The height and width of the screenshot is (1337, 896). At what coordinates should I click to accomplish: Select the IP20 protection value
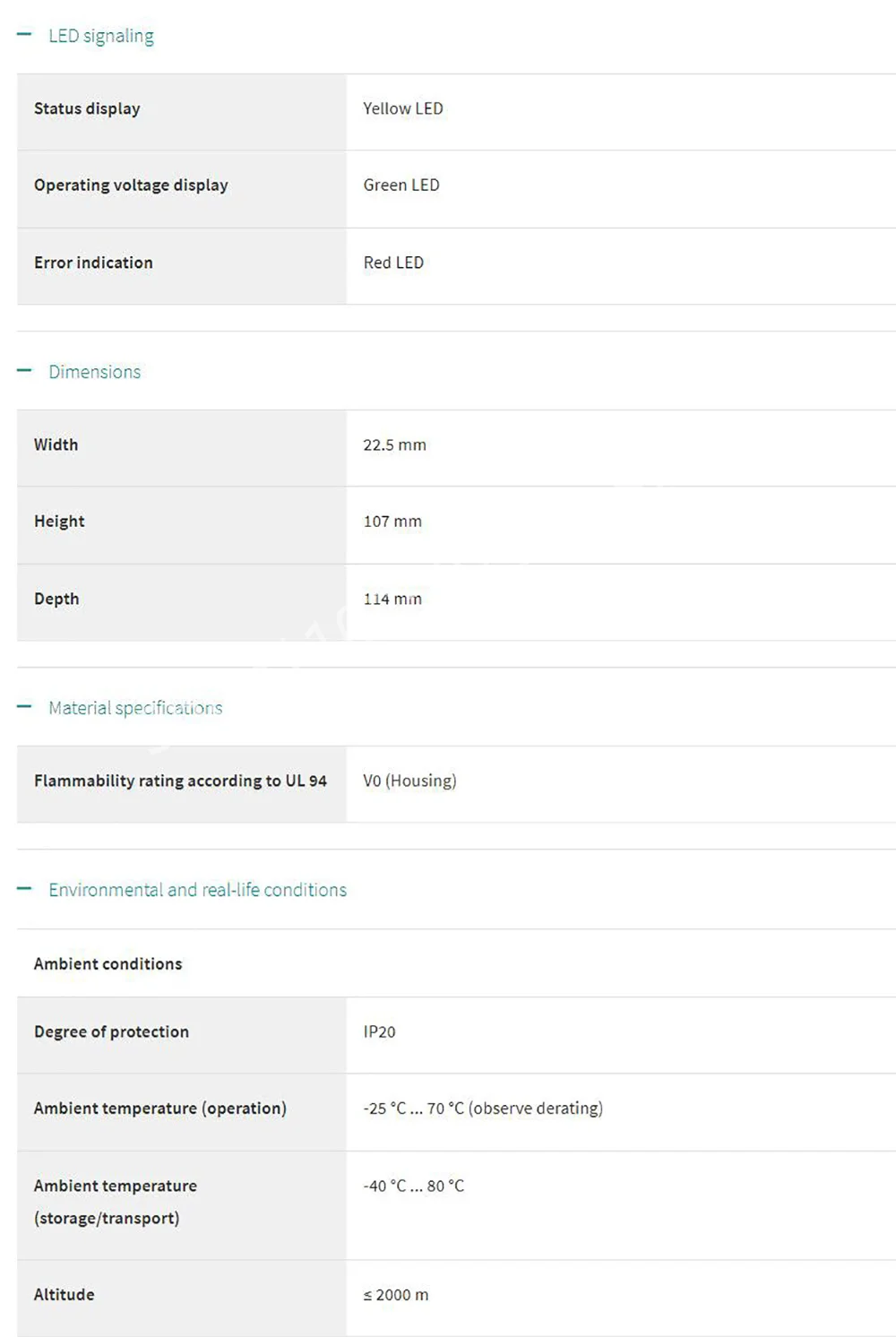379,1031
